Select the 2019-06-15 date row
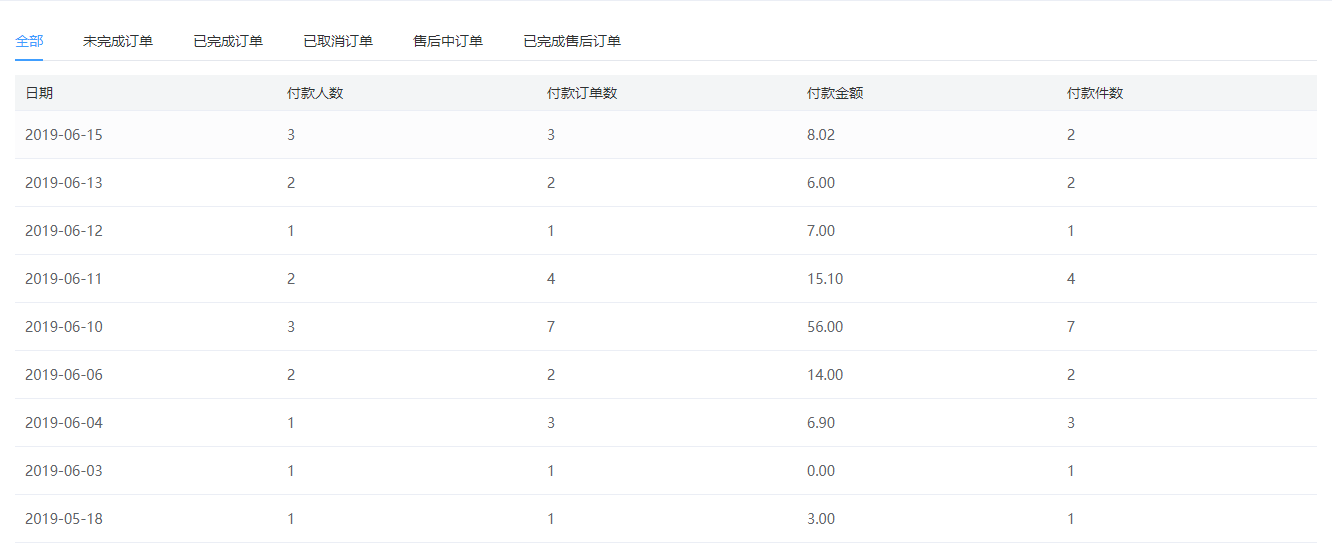This screenshot has width=1332, height=546. click(x=666, y=135)
